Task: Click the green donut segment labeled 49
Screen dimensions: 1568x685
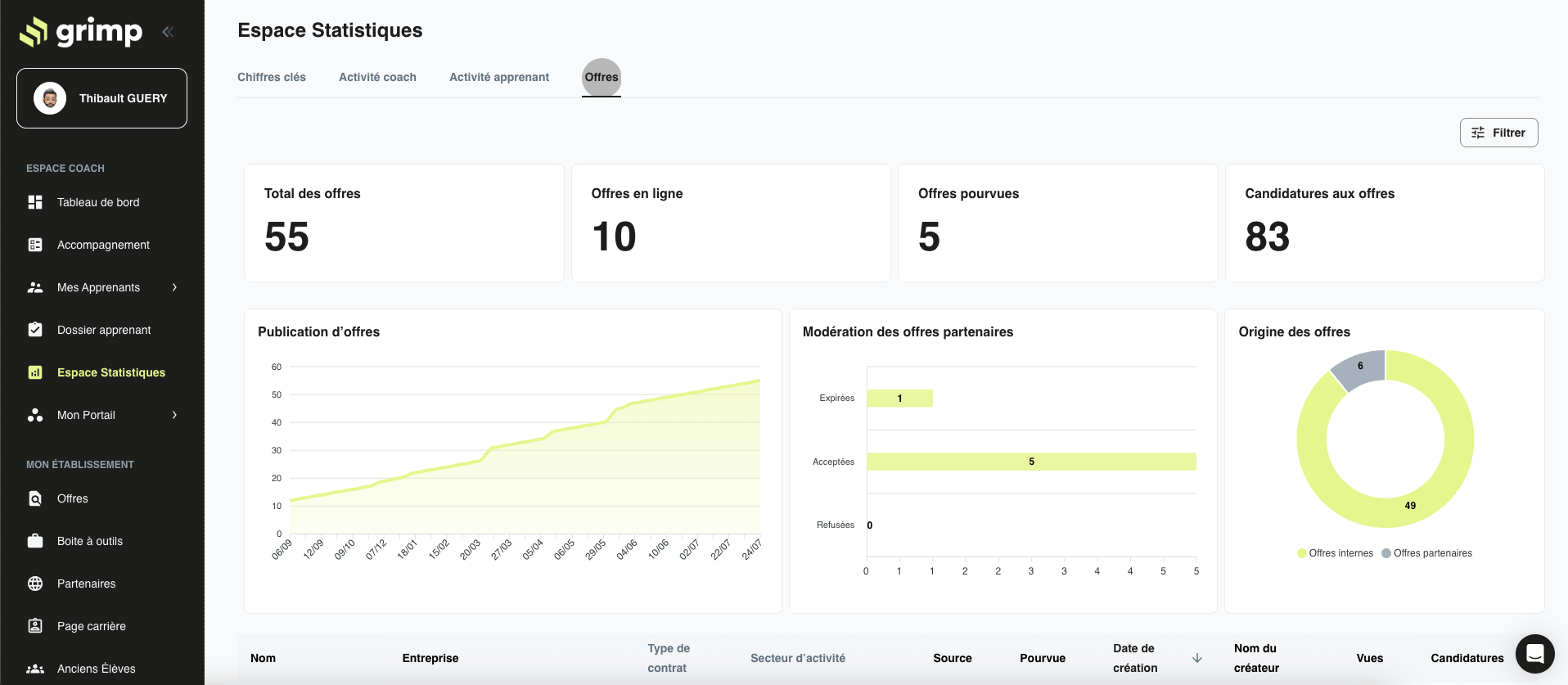Action: 1410,505
